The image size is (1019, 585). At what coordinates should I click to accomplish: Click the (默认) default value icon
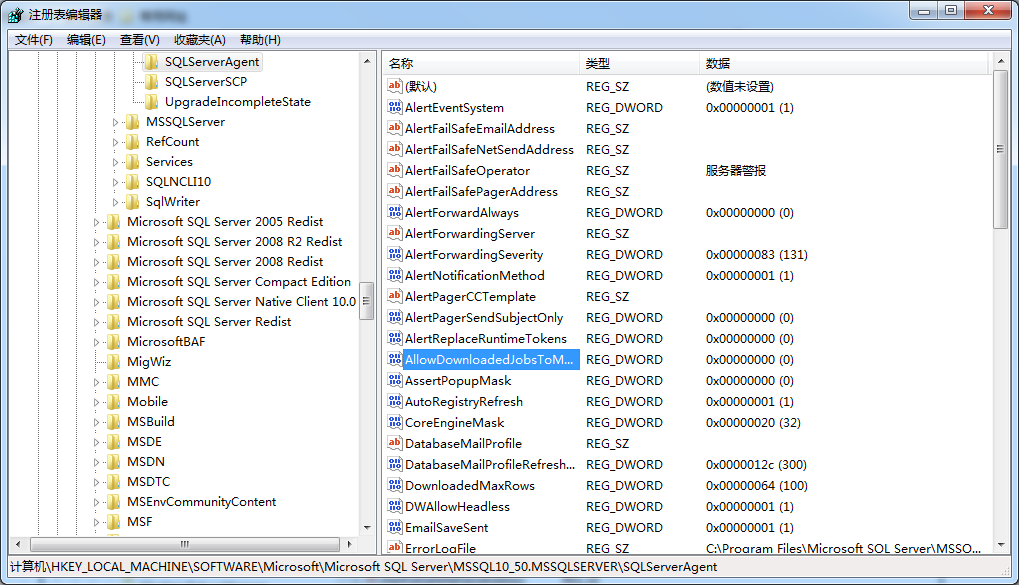395,87
